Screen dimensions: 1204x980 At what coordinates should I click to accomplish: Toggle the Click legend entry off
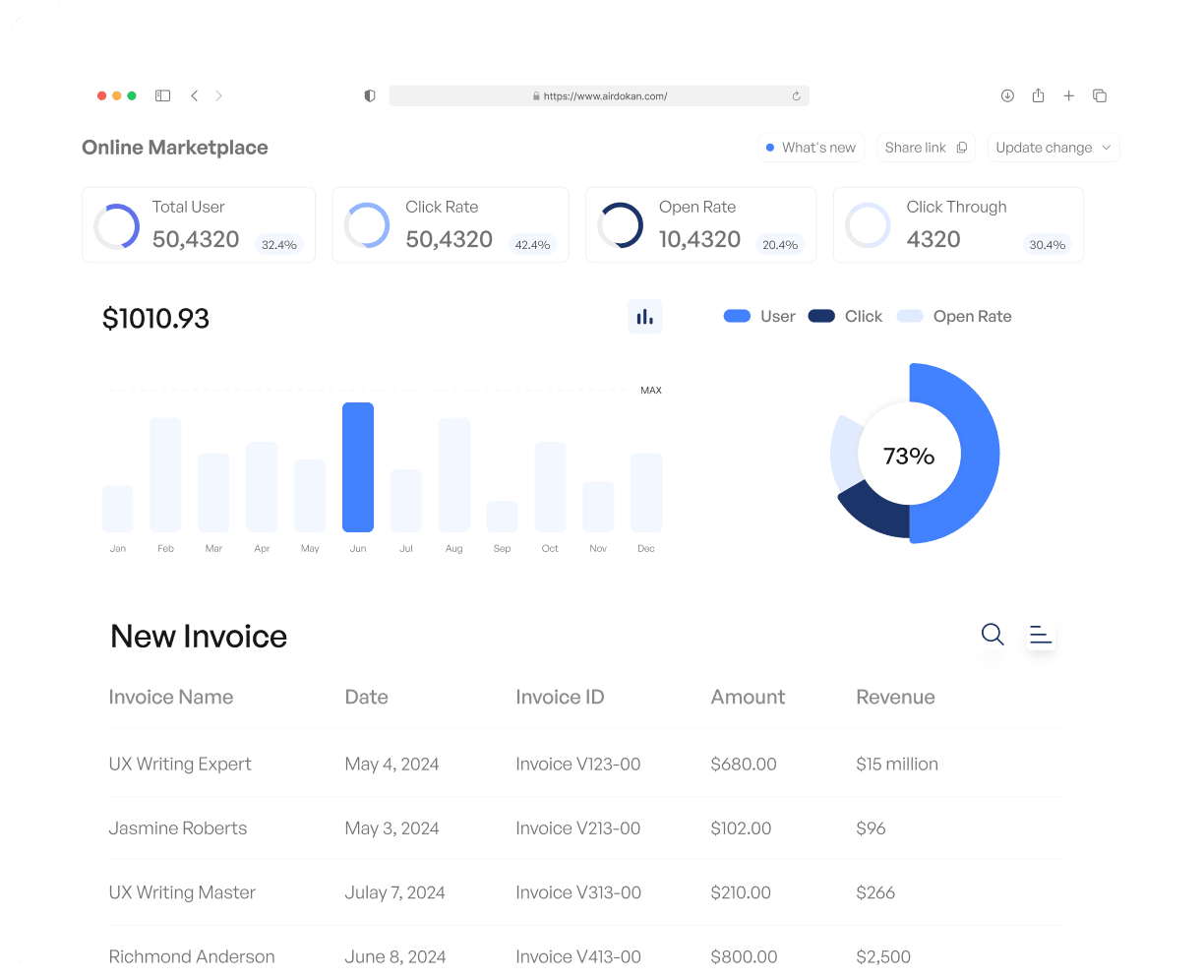click(x=819, y=316)
